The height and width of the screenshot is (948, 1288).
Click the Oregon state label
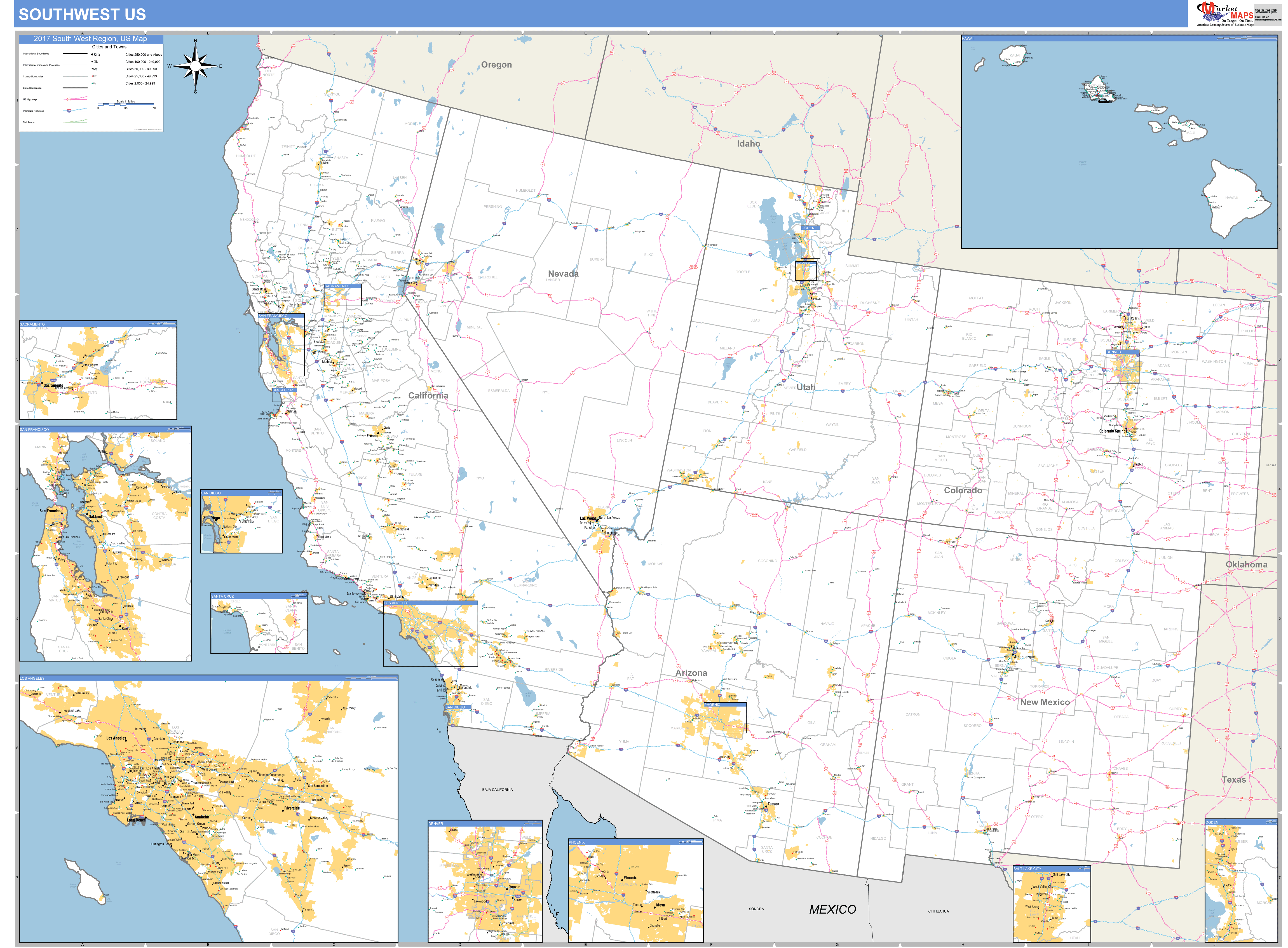click(496, 65)
